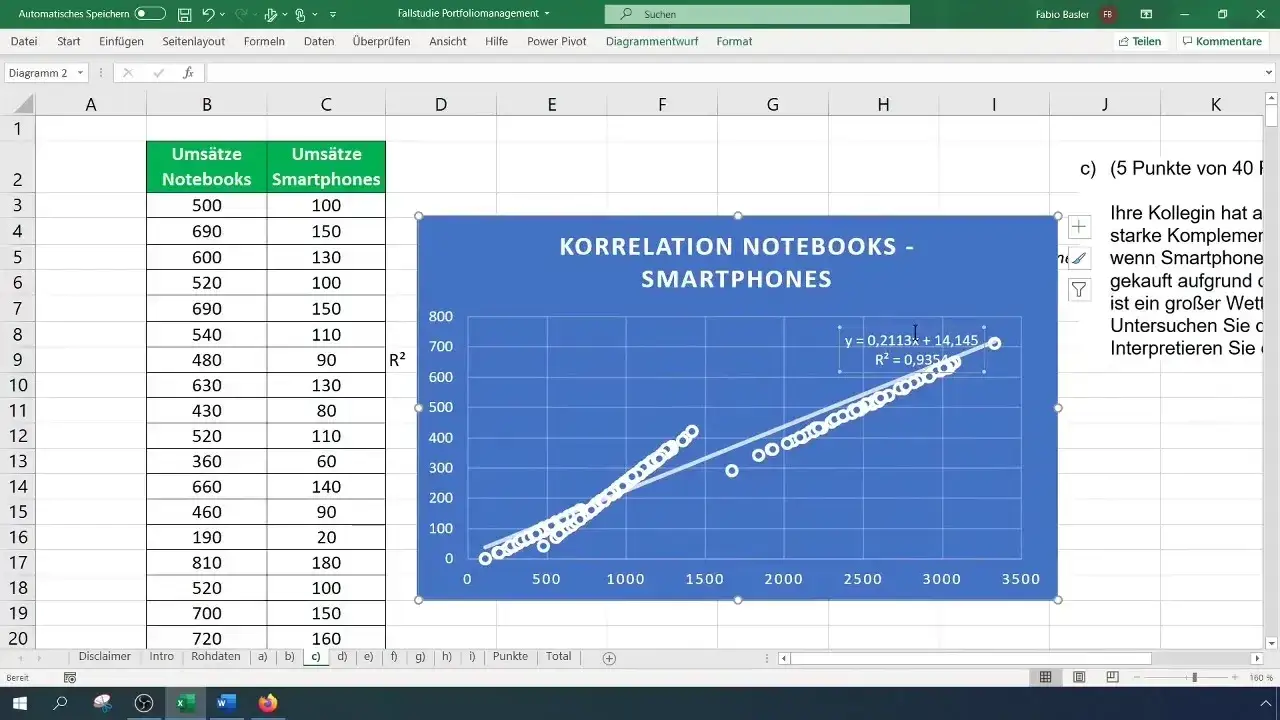Switch to Page Layout view icon
The width and height of the screenshot is (1280, 720).
[x=1079, y=677]
